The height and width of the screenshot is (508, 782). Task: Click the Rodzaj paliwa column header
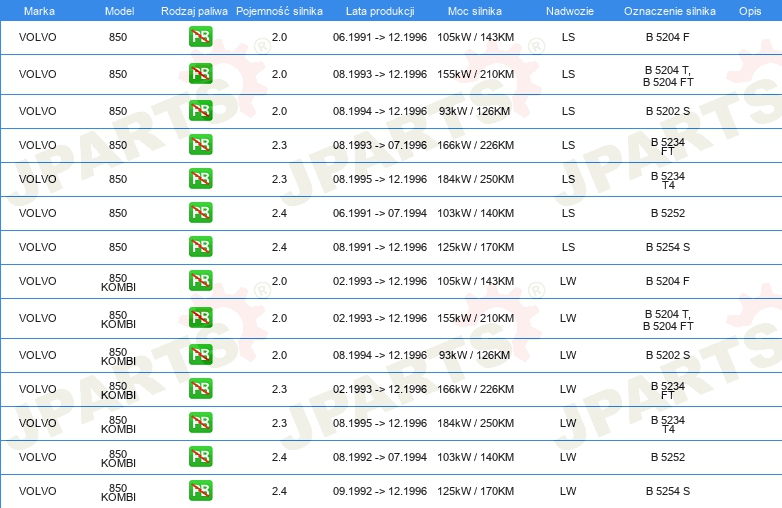[x=194, y=11]
